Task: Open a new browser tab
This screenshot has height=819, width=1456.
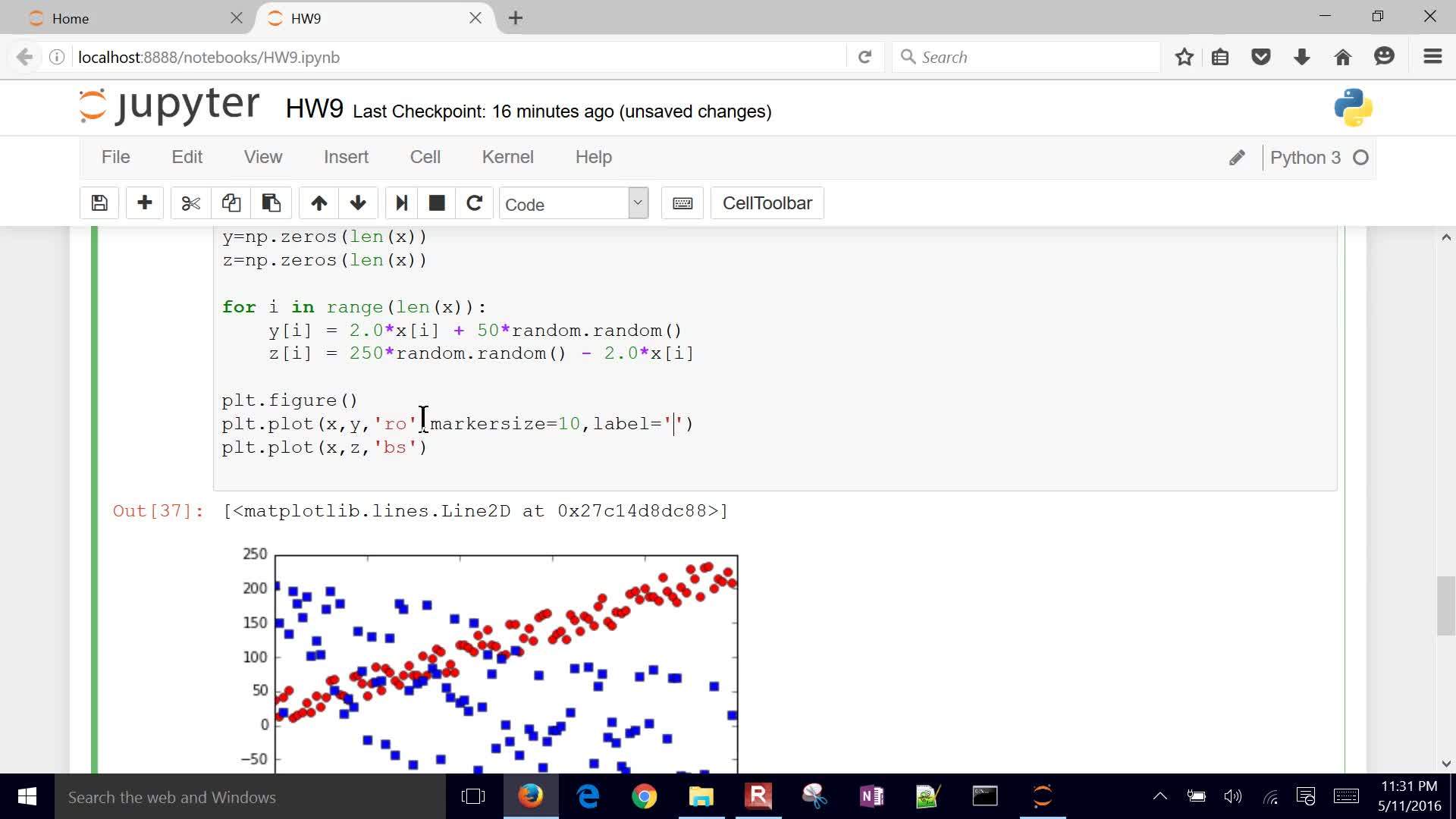Action: pyautogui.click(x=515, y=17)
